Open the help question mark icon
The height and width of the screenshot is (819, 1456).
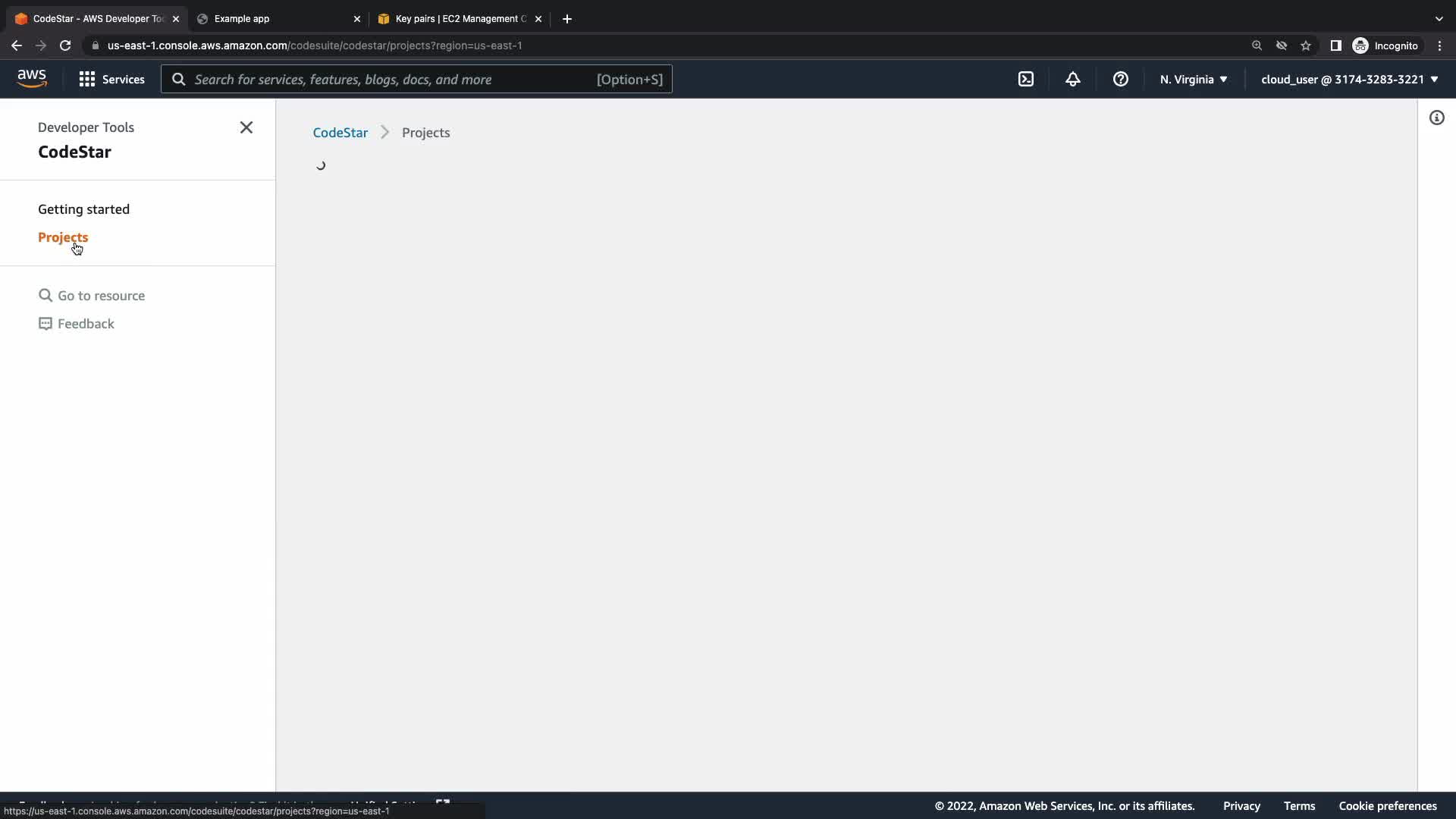pos(1120,79)
